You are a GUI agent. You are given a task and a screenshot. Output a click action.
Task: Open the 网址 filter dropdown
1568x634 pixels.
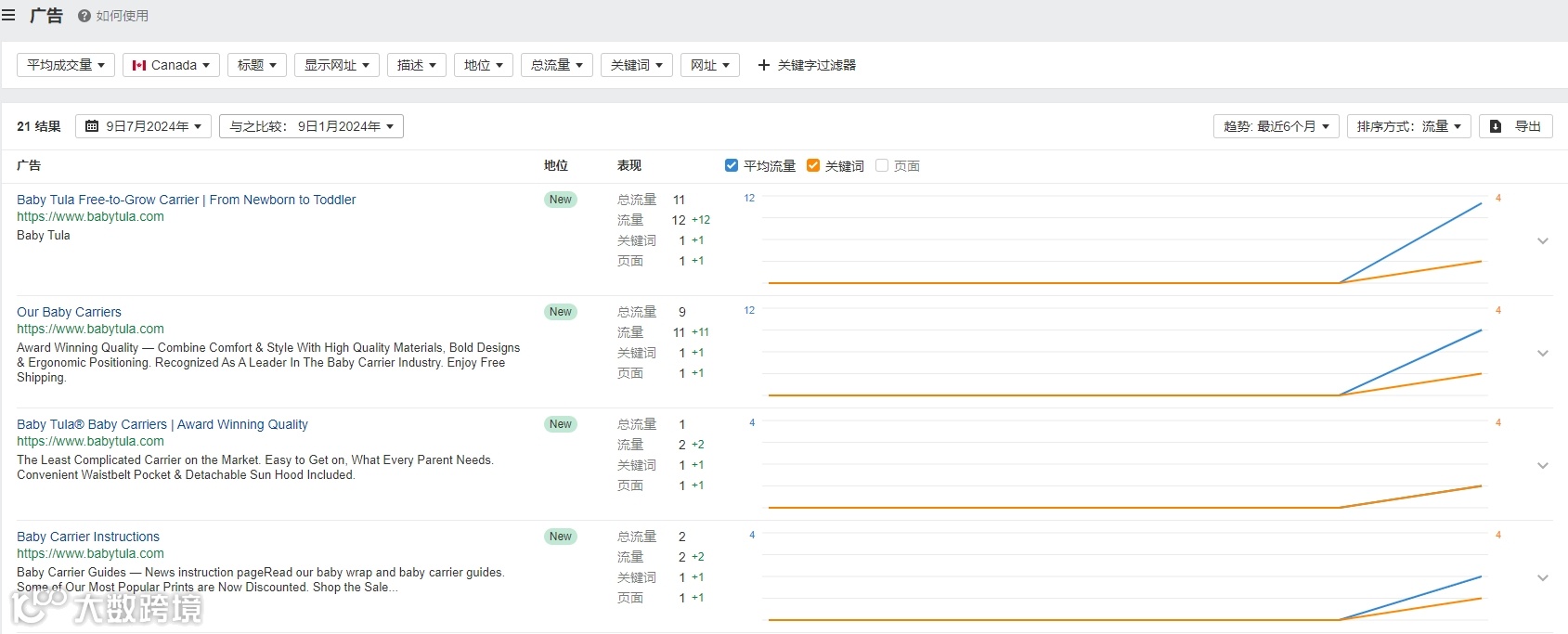pyautogui.click(x=710, y=65)
